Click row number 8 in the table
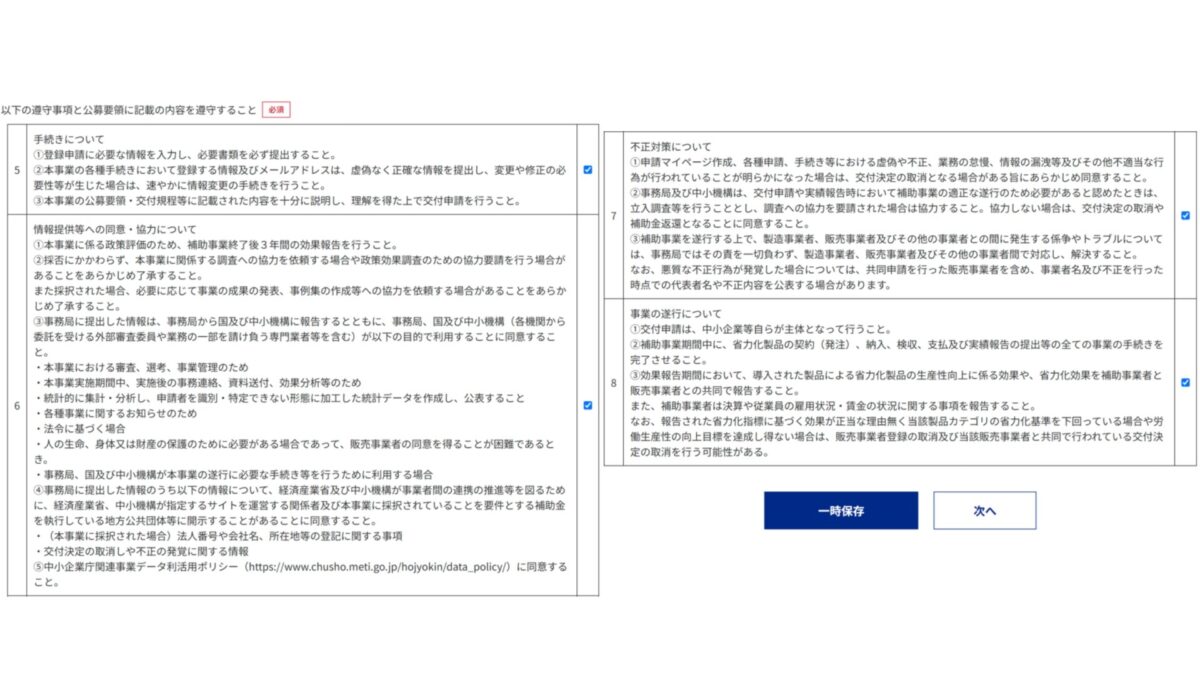The height and width of the screenshot is (675, 1200). [613, 382]
